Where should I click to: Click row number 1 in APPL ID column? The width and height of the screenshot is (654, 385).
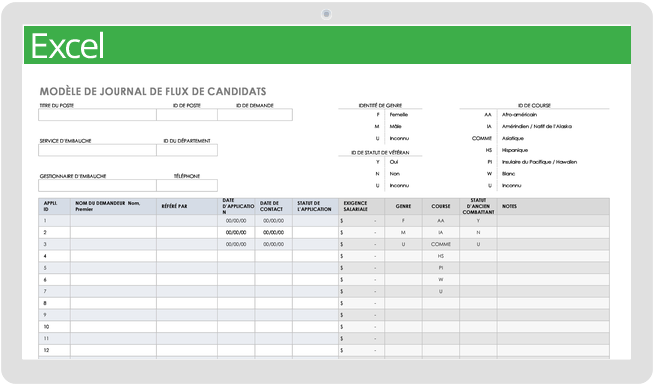click(x=54, y=221)
